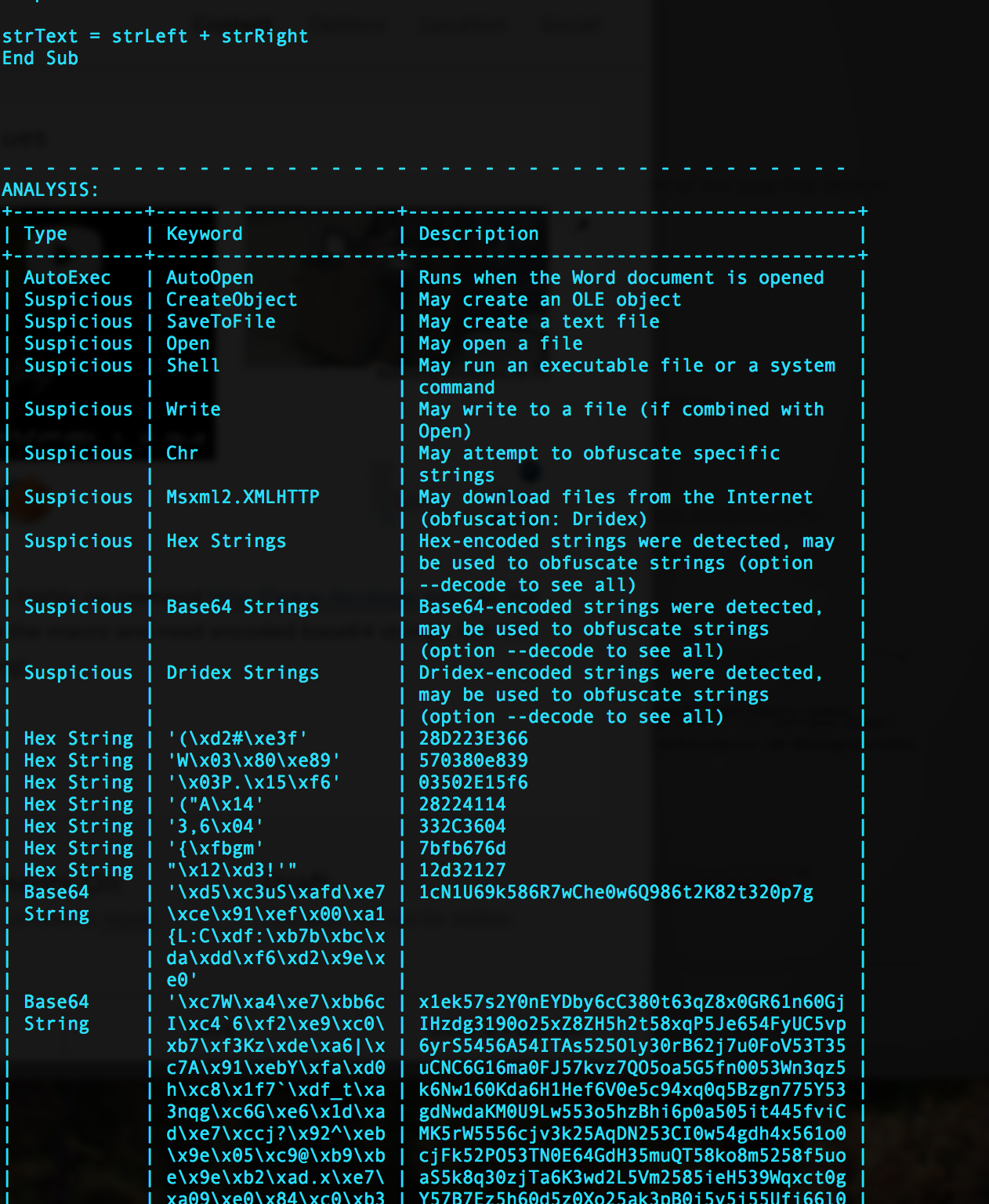Select the 'Dridex Strings' keyword

coord(243,673)
